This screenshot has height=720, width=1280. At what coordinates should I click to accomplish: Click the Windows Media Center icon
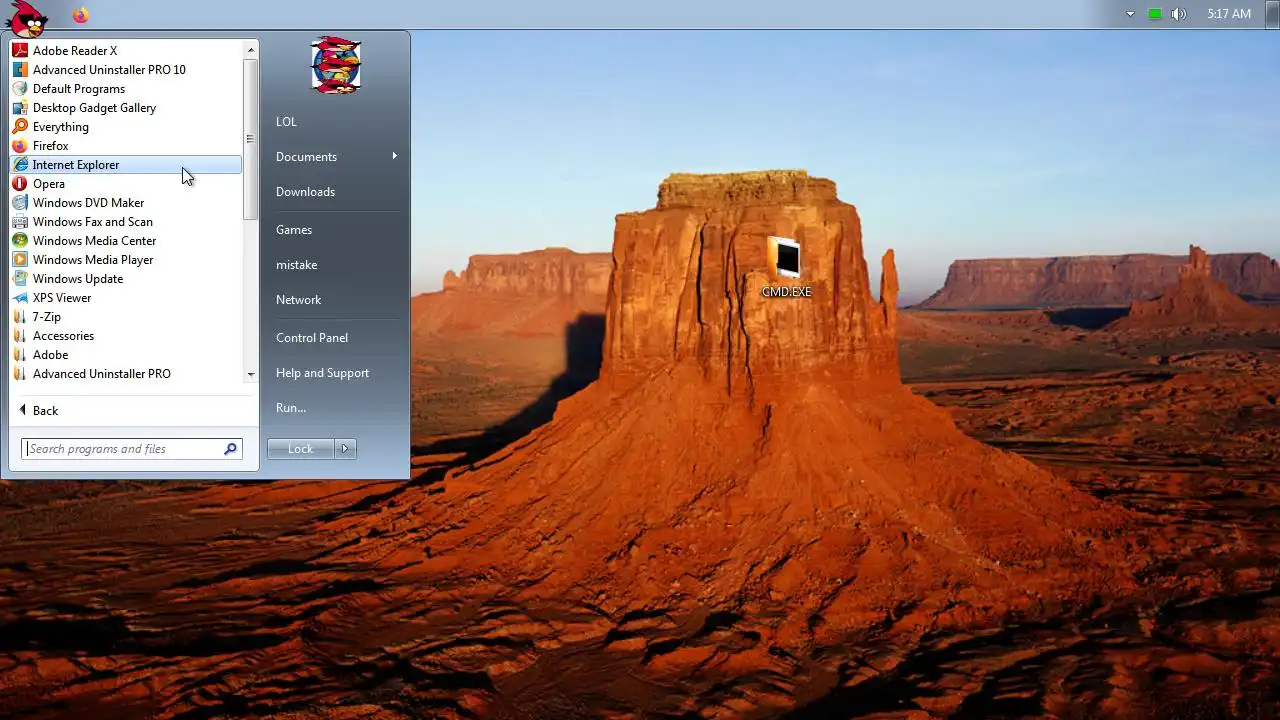tap(19, 240)
